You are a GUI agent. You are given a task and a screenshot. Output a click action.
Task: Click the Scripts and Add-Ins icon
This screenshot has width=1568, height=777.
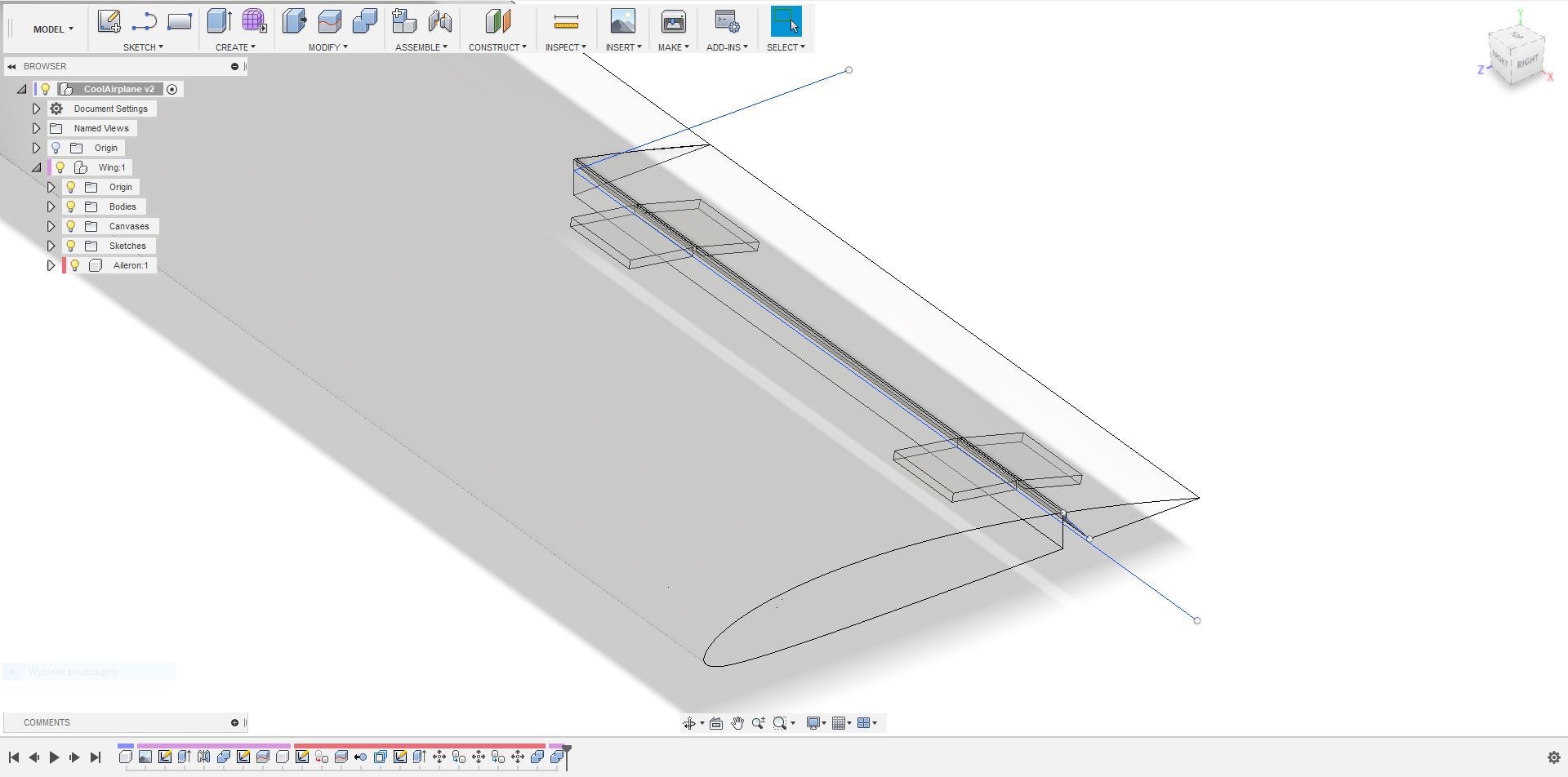tap(727, 21)
